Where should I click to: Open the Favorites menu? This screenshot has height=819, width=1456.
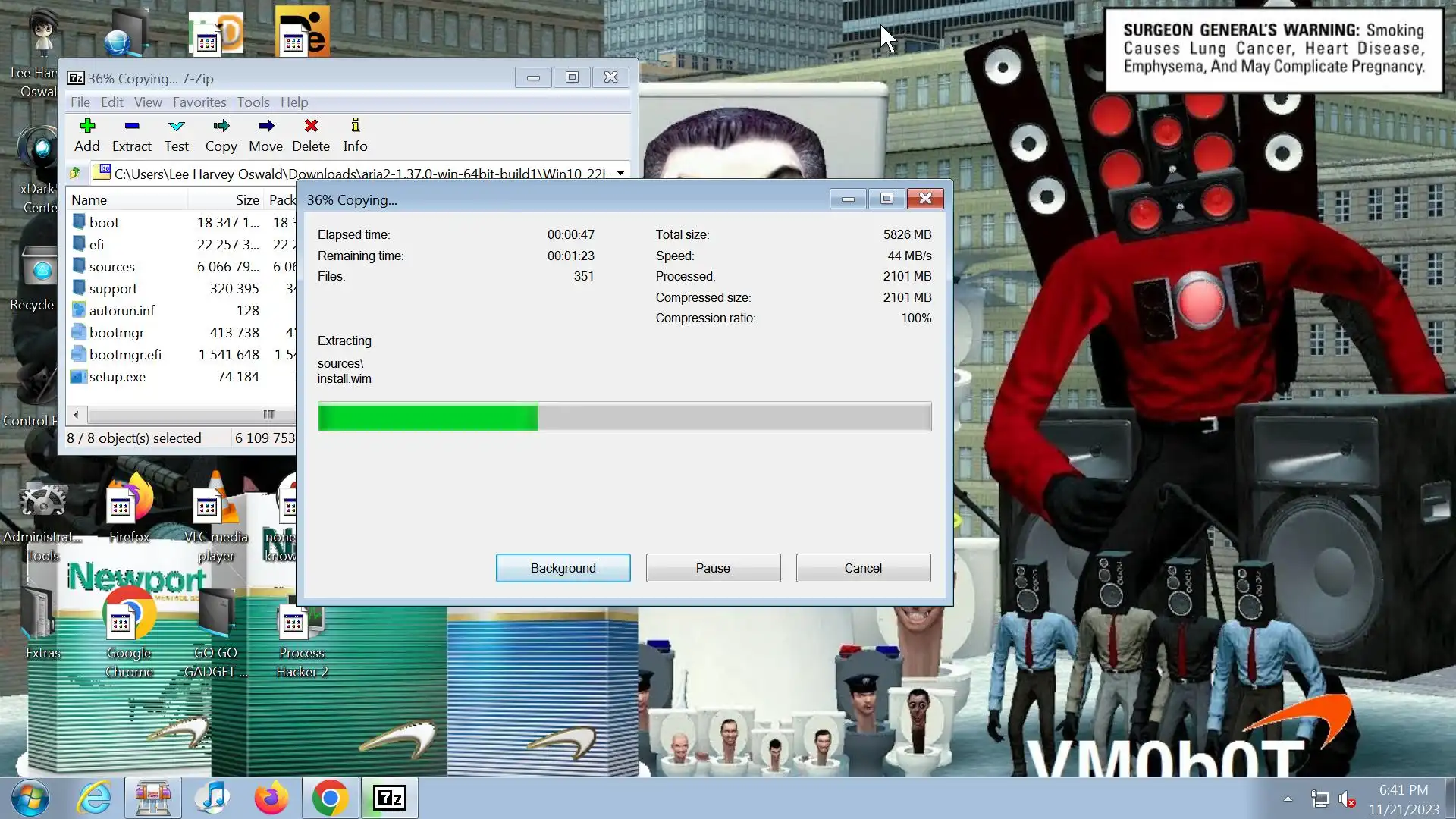tap(199, 102)
